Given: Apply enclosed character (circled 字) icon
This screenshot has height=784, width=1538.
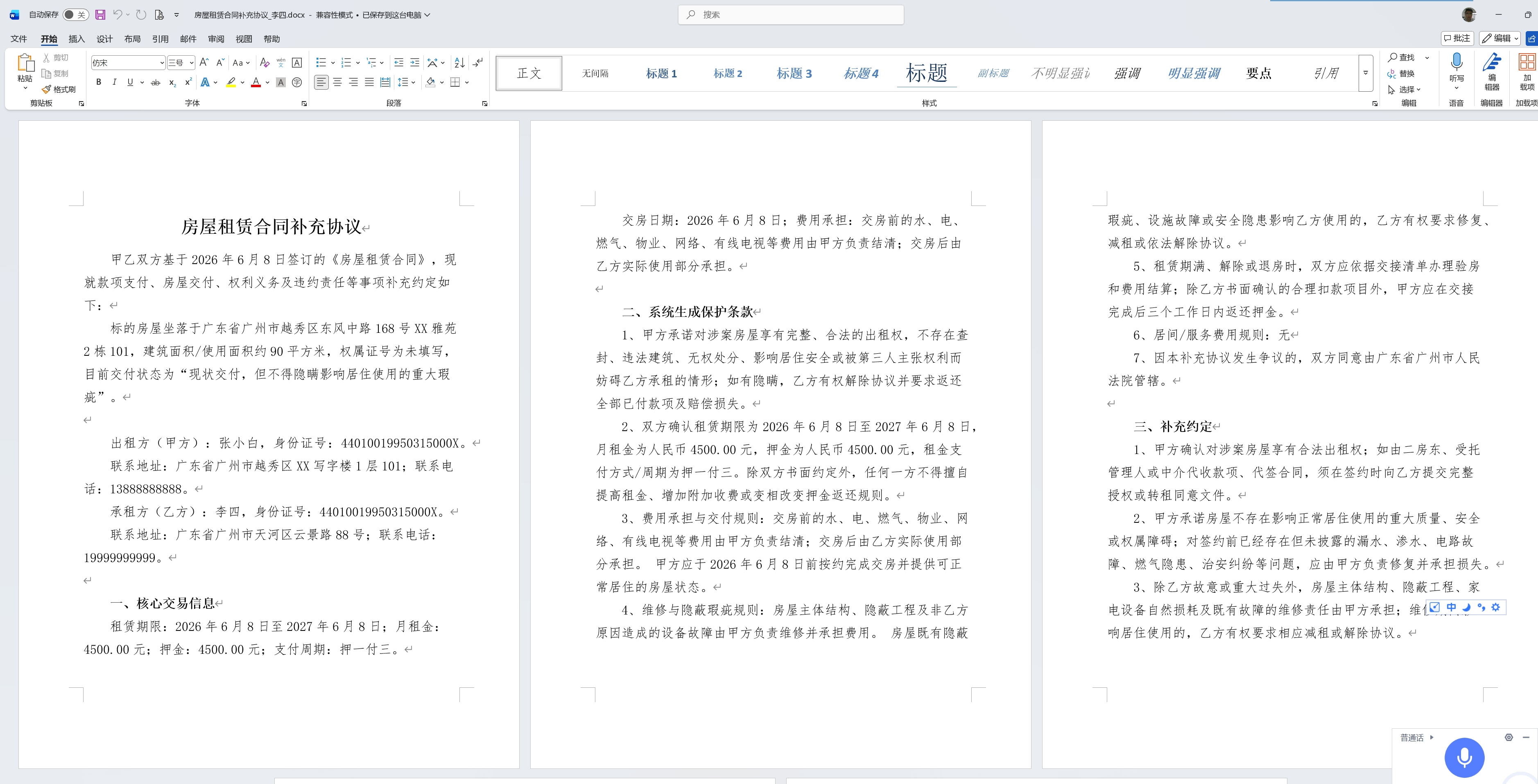Looking at the screenshot, I should (x=297, y=82).
